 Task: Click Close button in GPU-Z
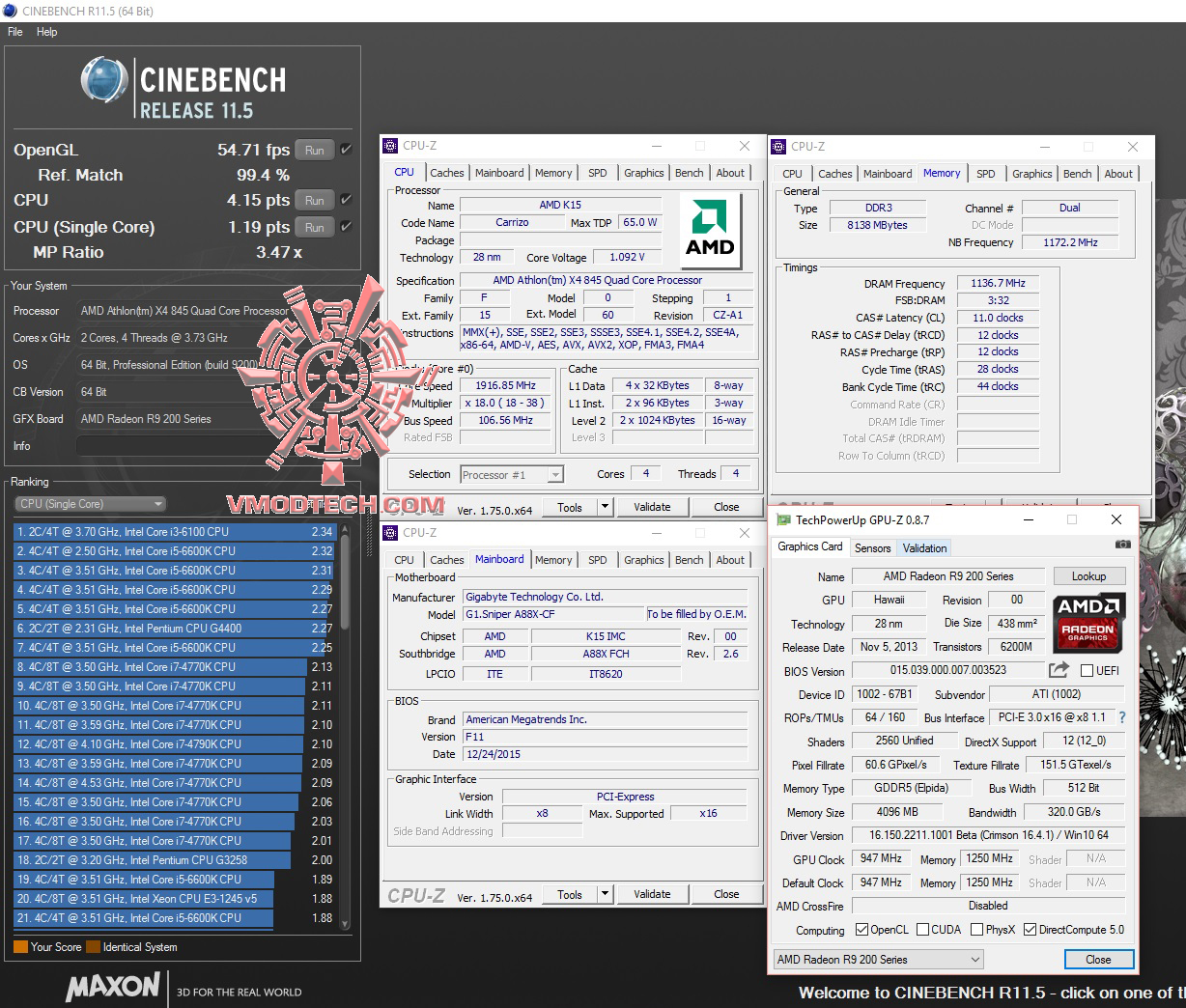point(1098,960)
